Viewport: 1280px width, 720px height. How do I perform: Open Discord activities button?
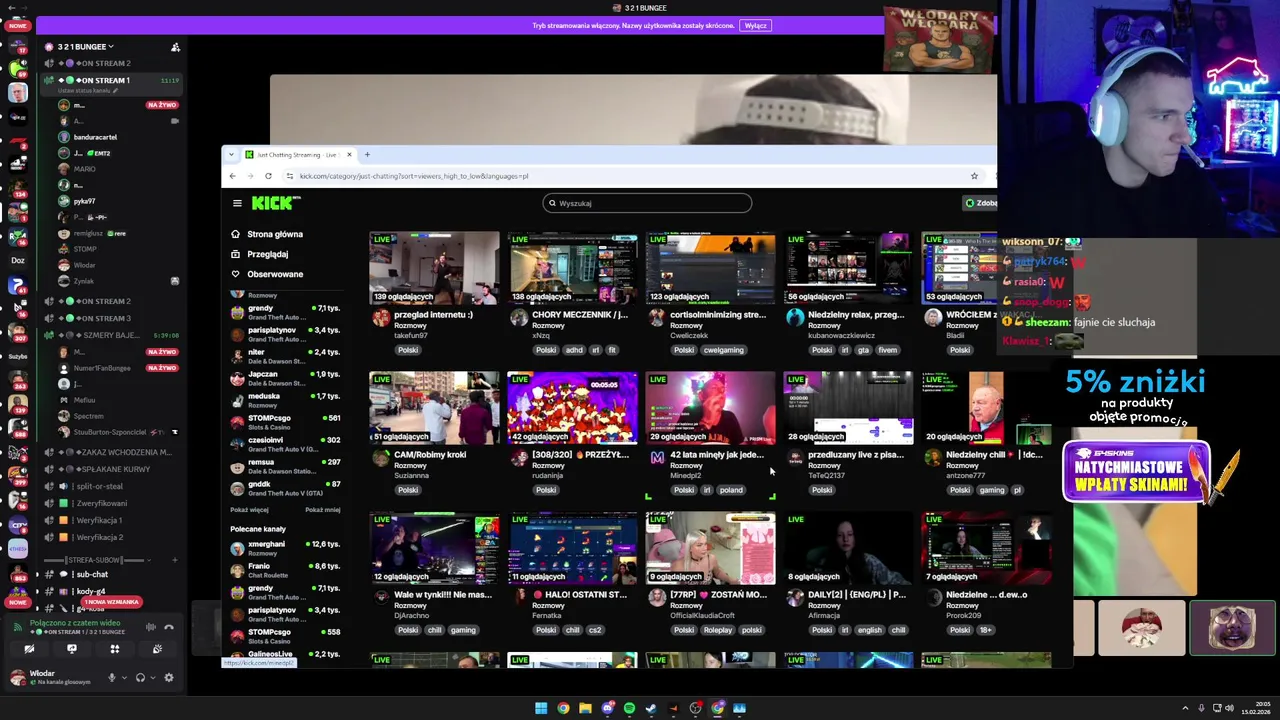pyautogui.click(x=115, y=649)
